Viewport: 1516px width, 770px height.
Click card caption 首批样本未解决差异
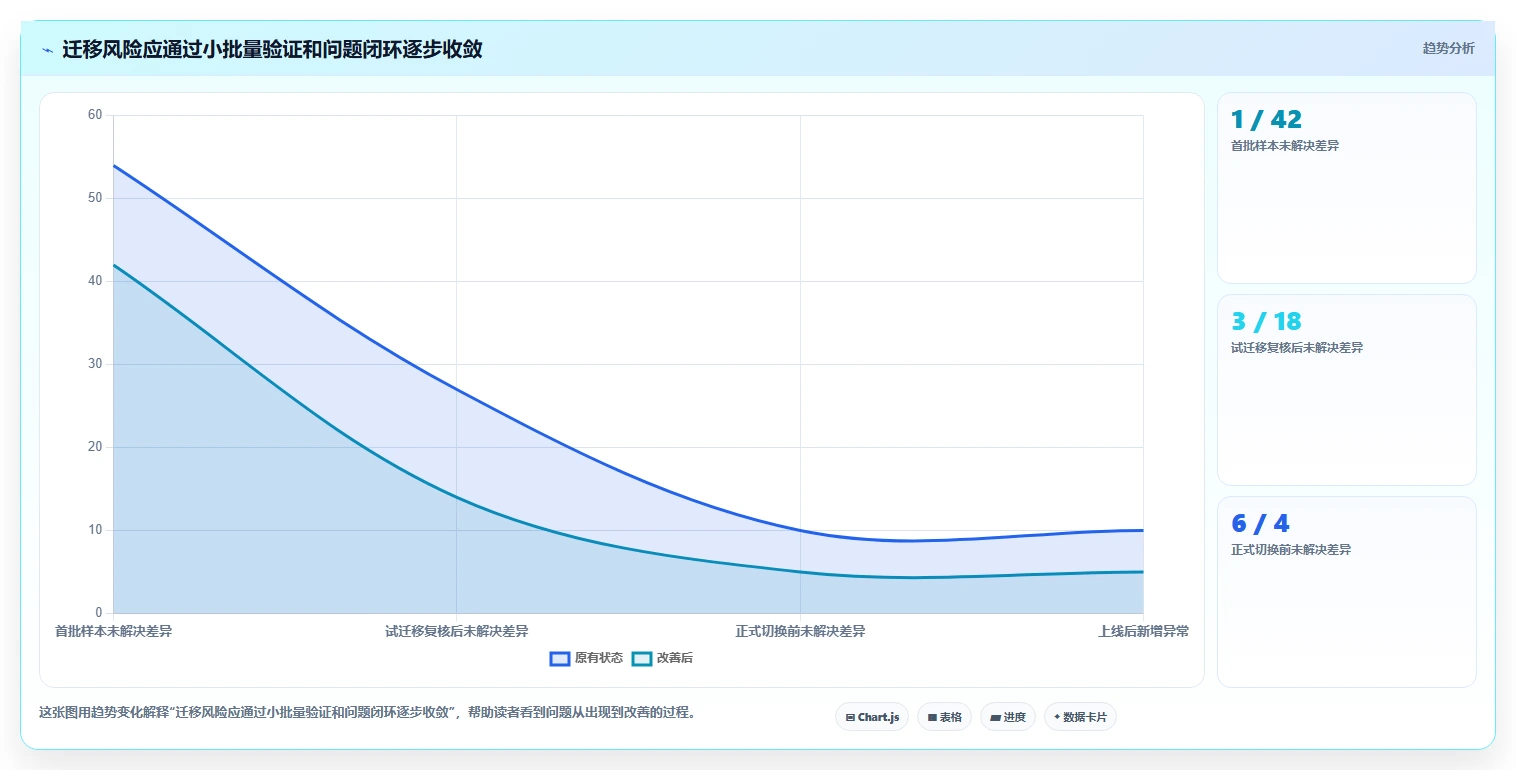(1285, 146)
